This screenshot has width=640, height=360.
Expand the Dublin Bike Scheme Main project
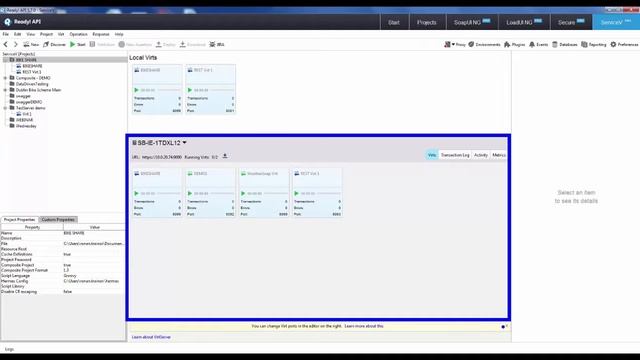[x=6, y=90]
